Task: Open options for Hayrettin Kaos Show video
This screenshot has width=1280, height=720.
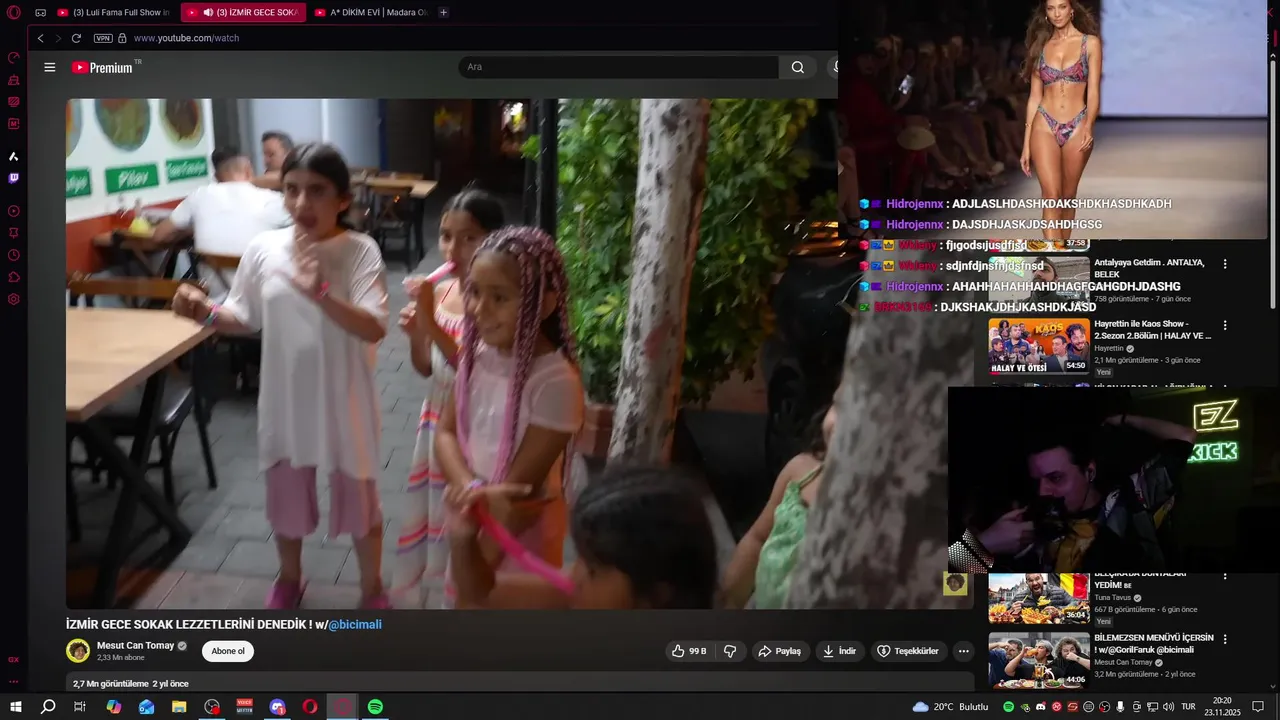Action: click(1225, 325)
